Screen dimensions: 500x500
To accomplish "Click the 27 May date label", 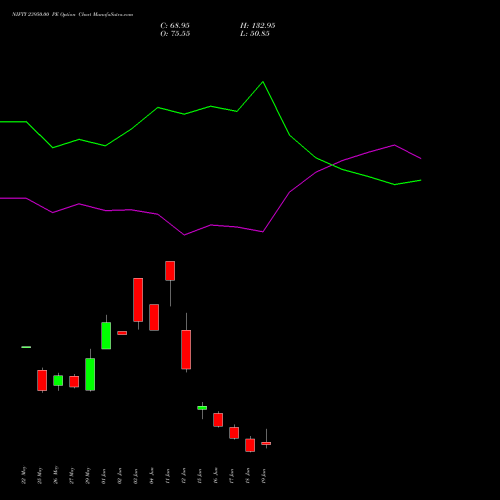I will [x=72, y=475].
